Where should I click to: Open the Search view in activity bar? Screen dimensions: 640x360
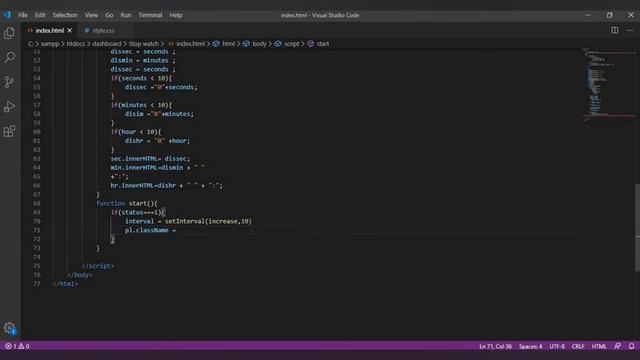tap(9, 57)
